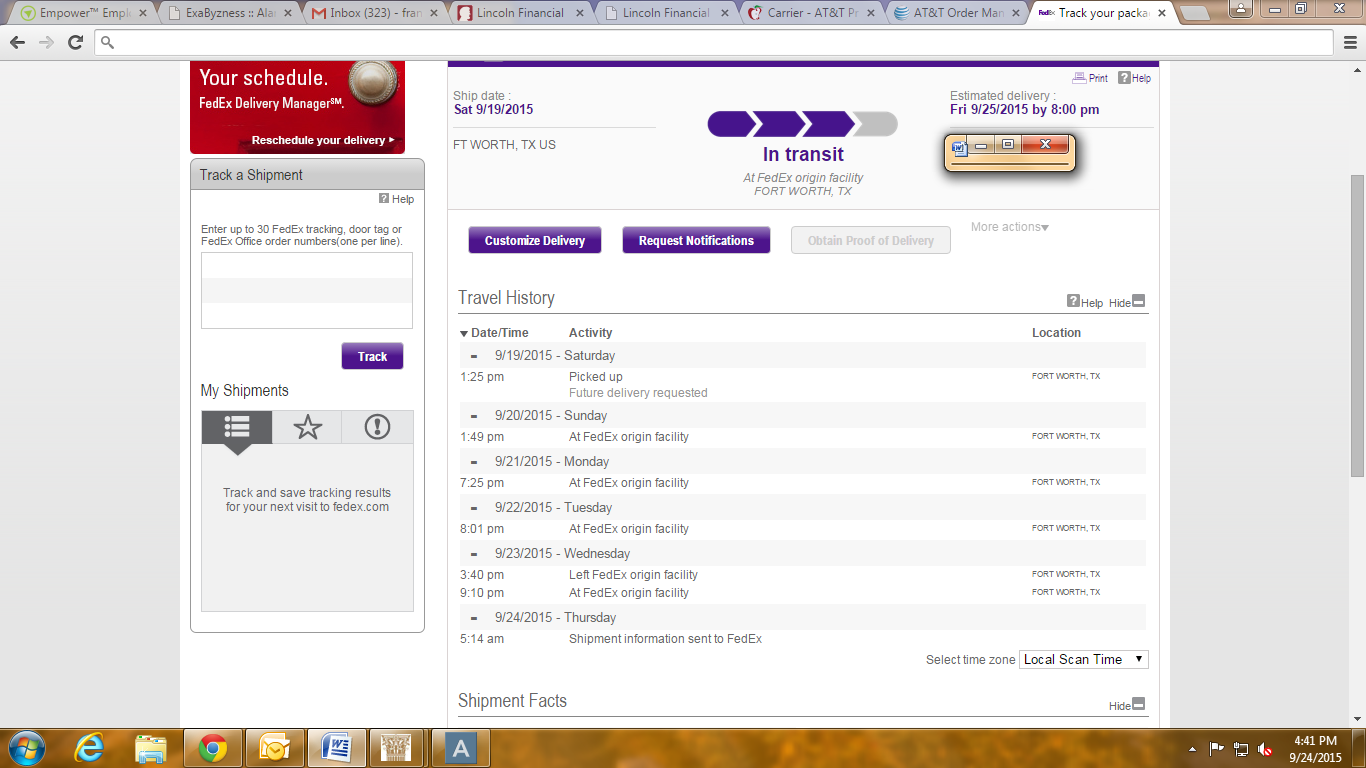Select the list view icon in My Shipments
The image size is (1366, 768).
point(237,427)
